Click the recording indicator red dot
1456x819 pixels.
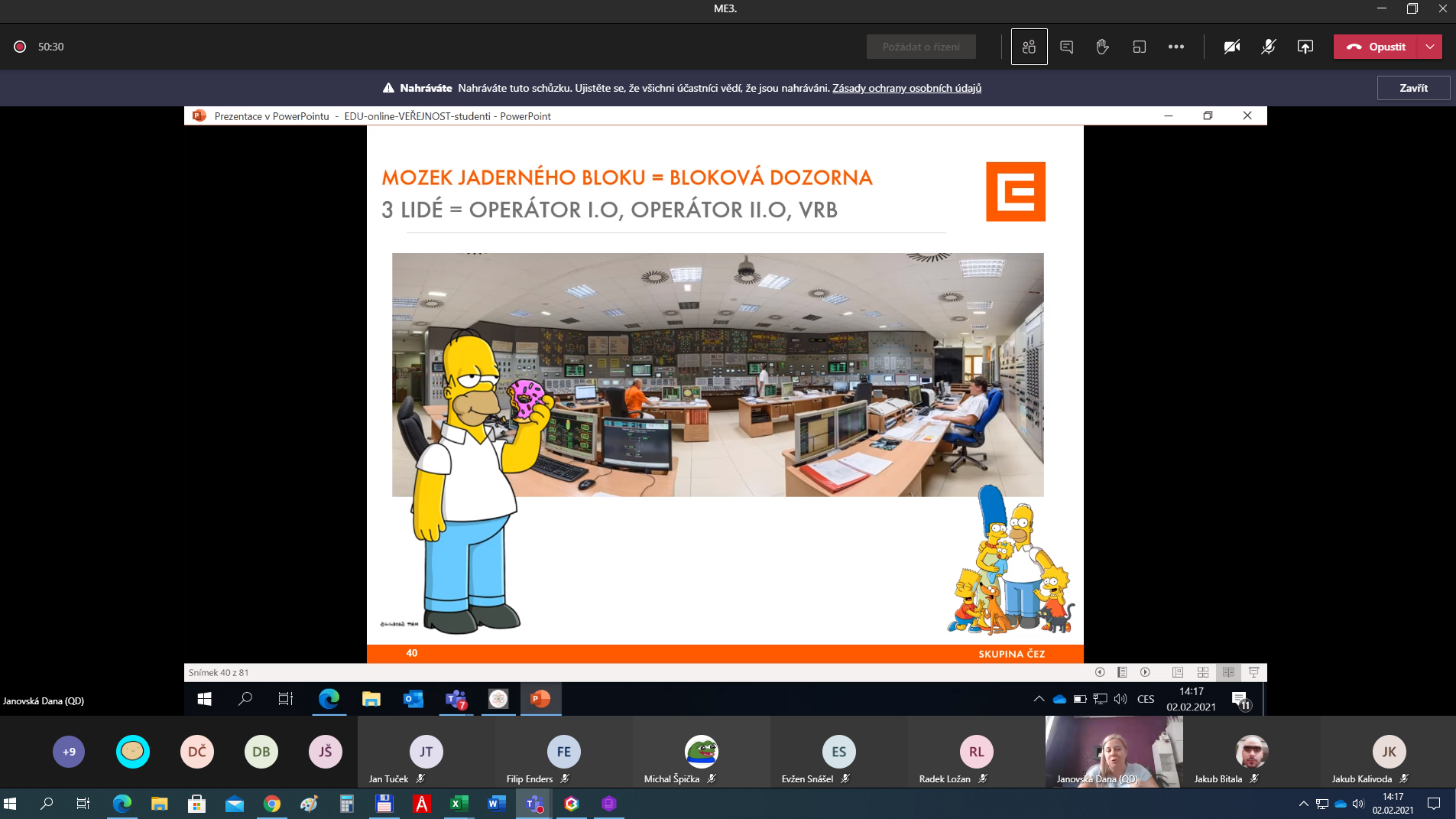click(x=20, y=47)
